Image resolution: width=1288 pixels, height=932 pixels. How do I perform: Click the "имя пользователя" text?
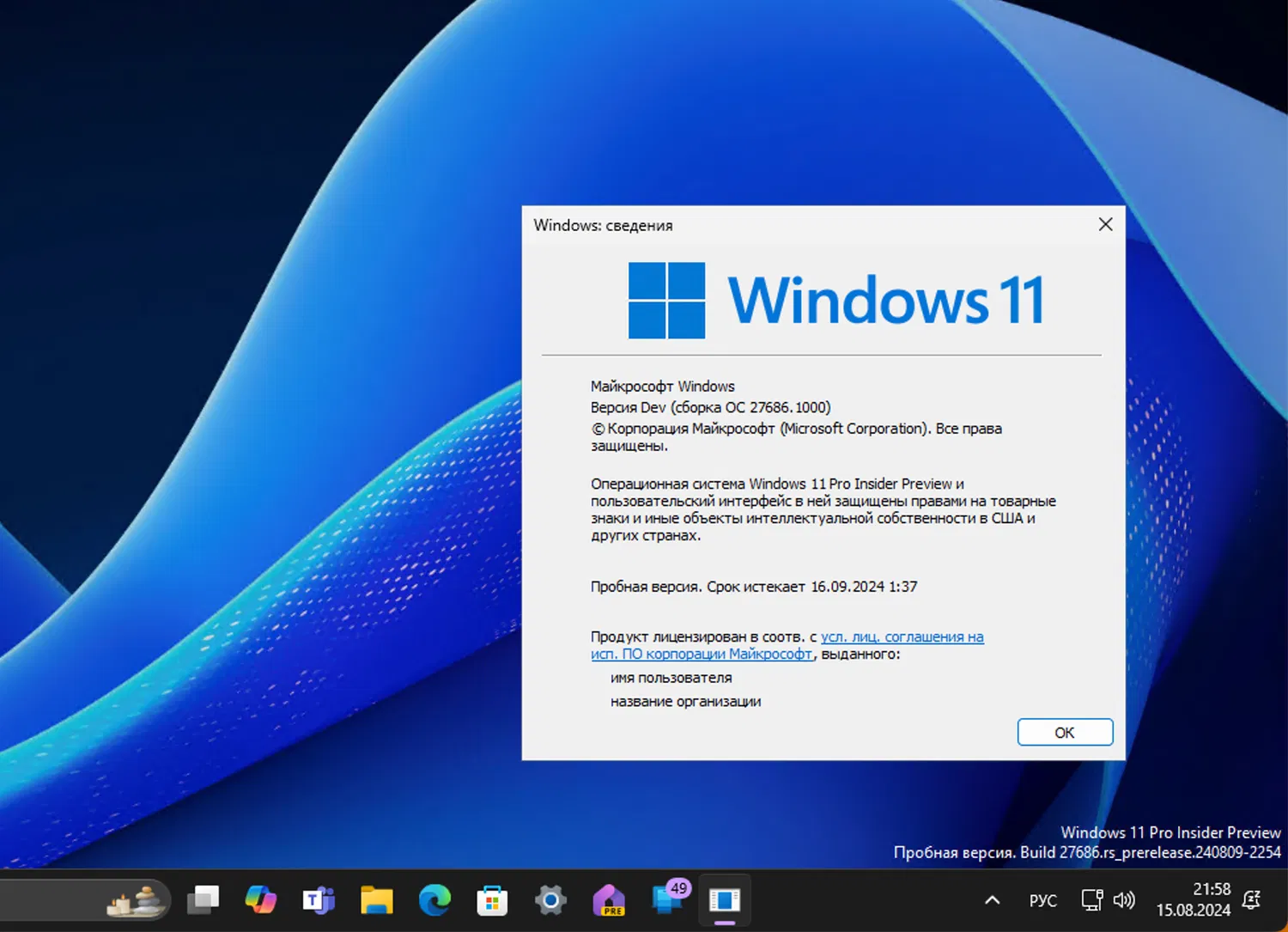pos(671,678)
